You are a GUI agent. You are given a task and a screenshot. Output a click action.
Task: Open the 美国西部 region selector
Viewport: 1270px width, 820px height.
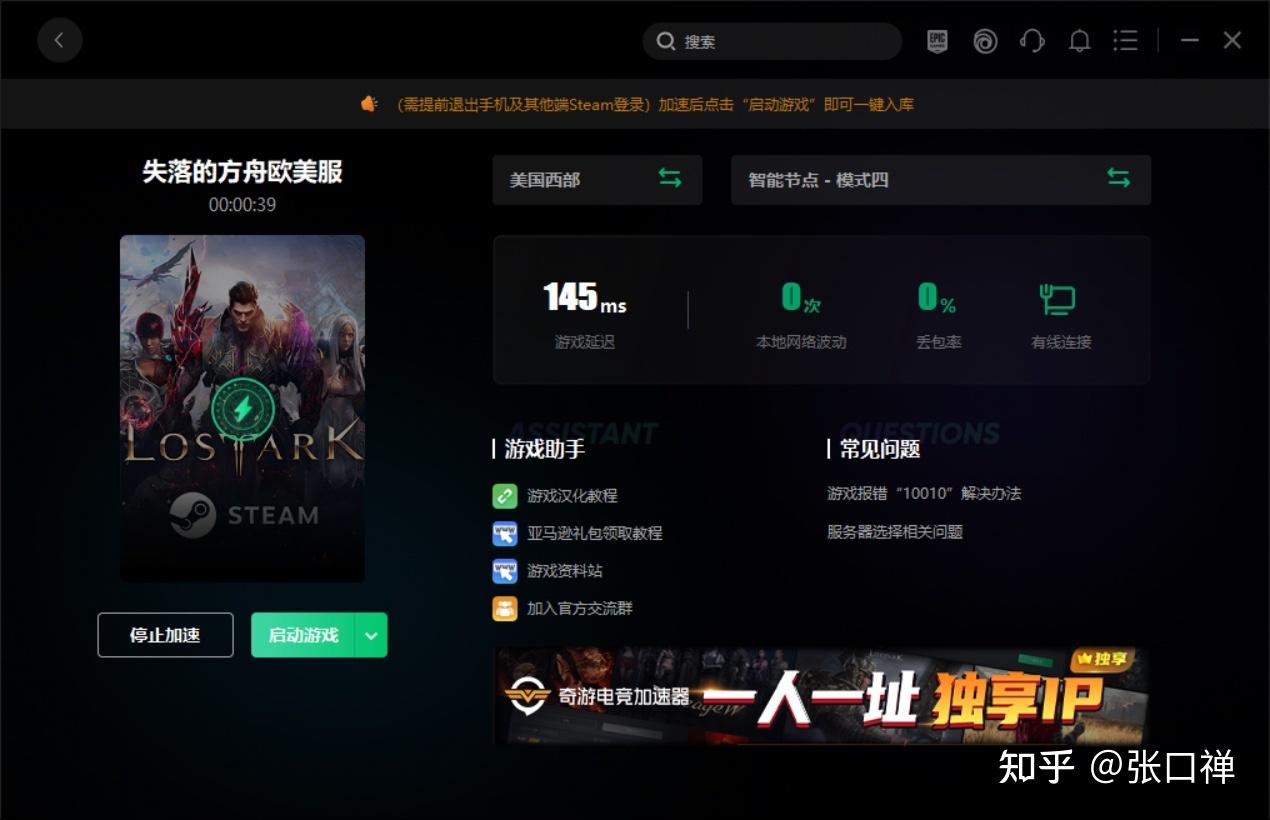pos(597,180)
